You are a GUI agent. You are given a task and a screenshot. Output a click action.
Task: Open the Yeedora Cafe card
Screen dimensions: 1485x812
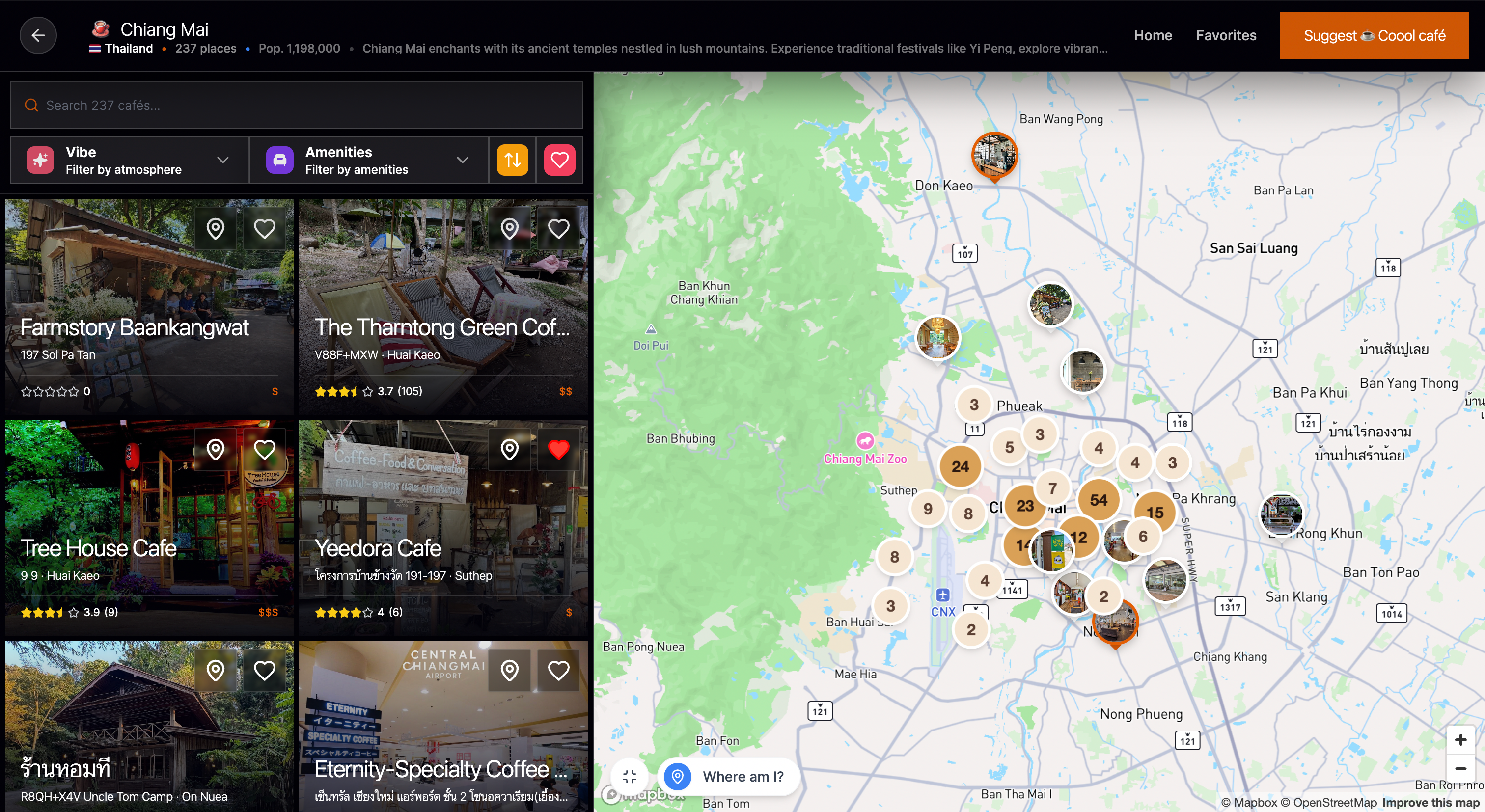coord(443,528)
